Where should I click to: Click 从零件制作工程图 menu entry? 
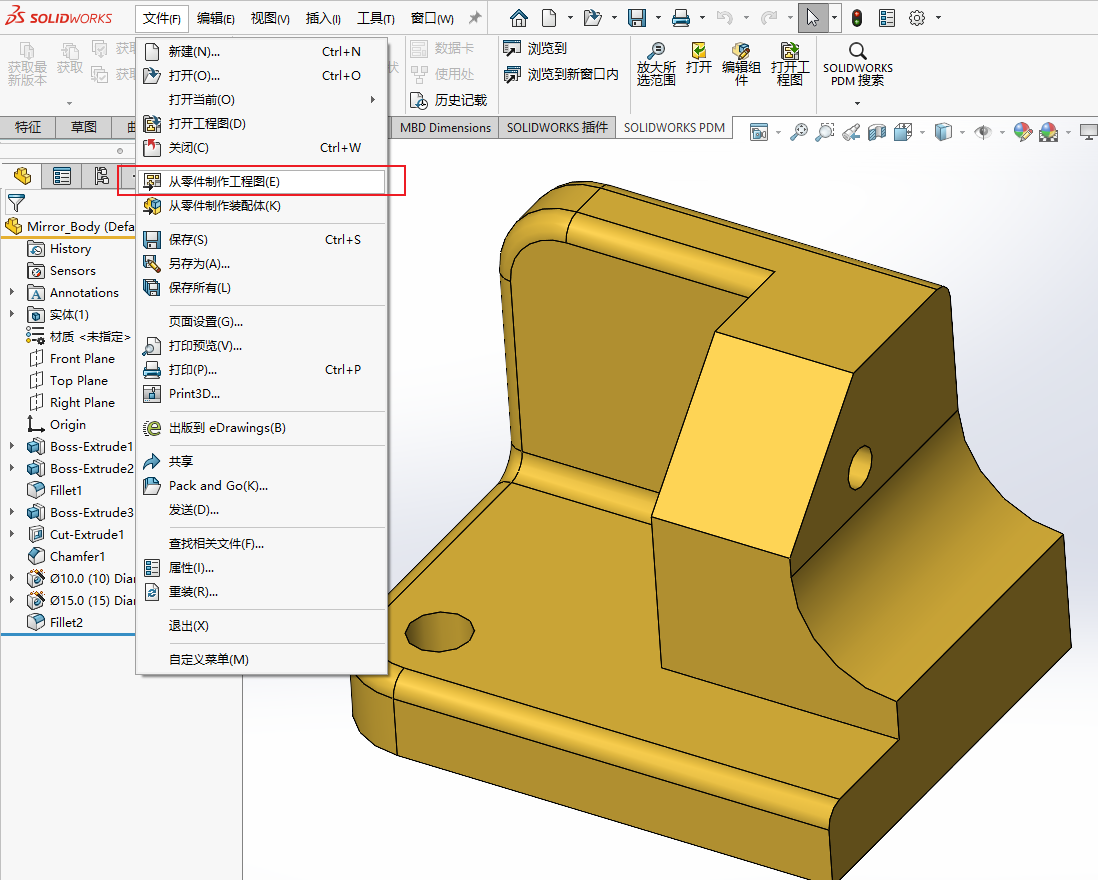click(x=224, y=182)
